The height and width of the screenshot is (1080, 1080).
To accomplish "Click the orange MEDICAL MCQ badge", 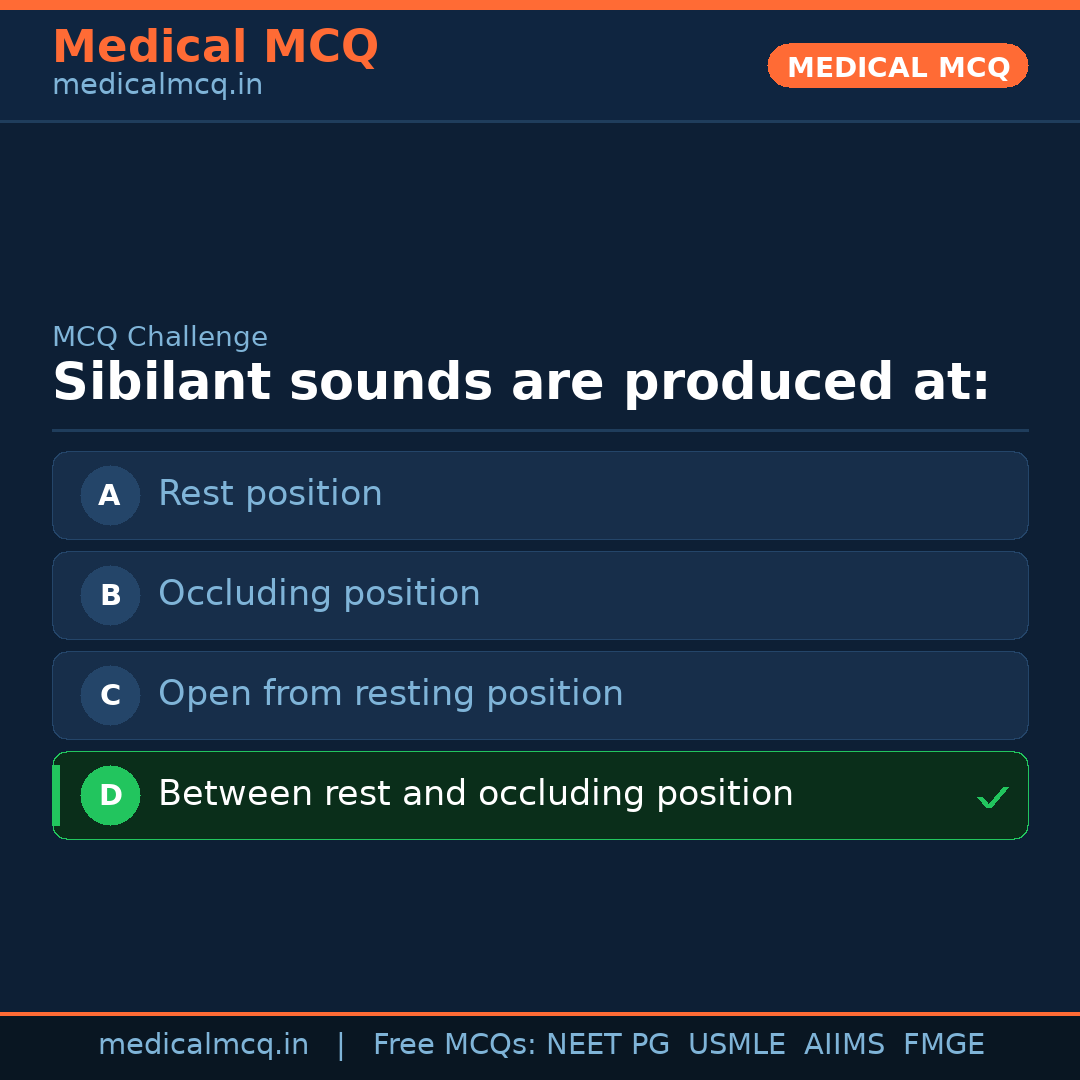I will 897,66.
